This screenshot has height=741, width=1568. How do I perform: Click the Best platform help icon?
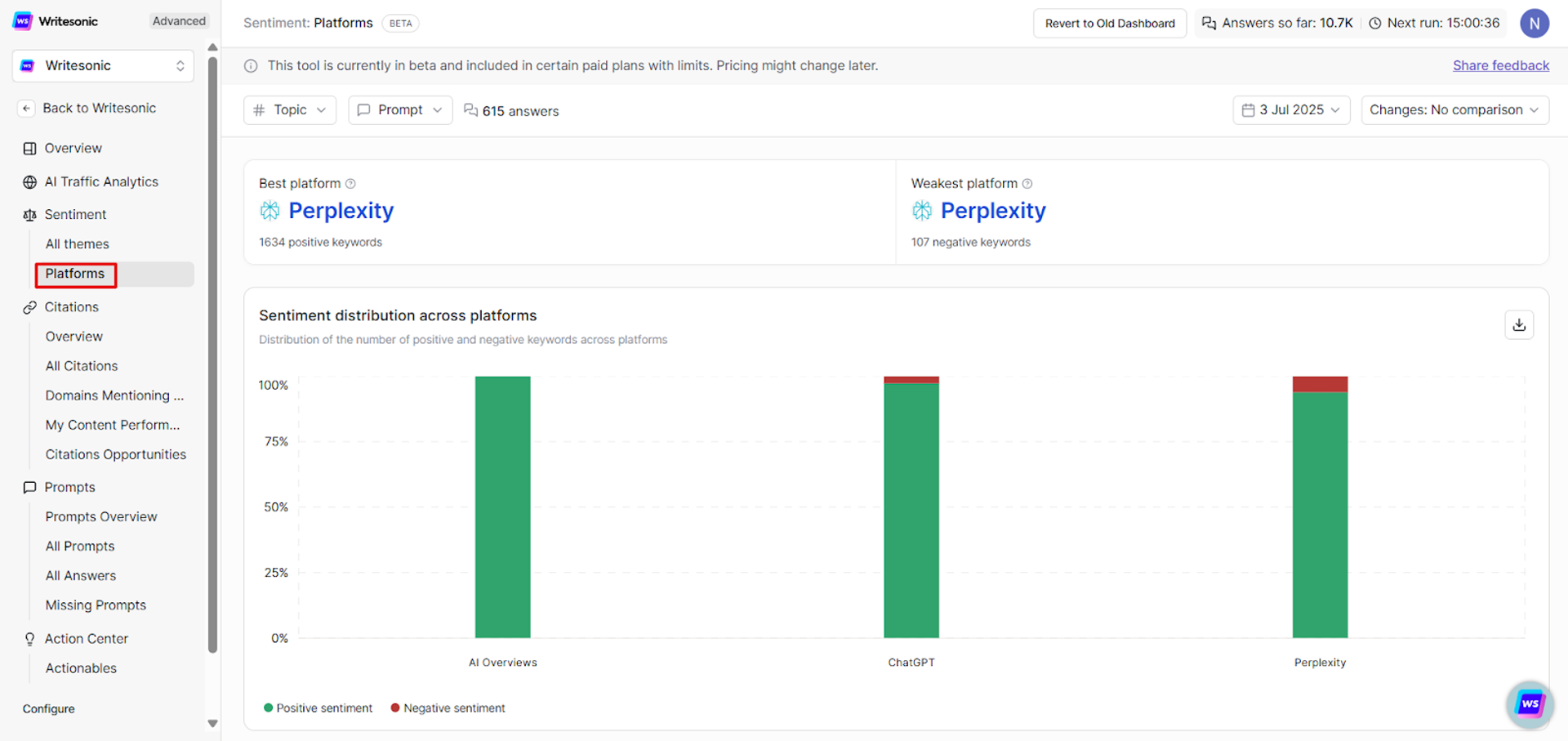point(350,184)
